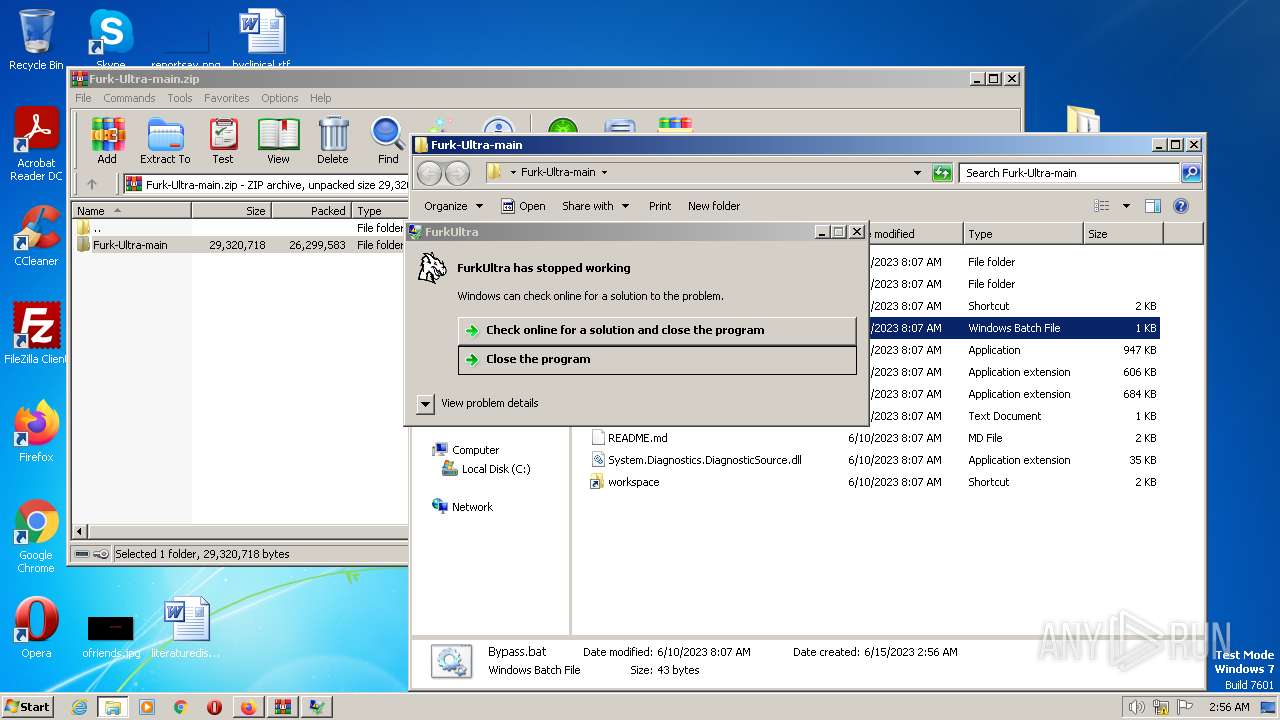Click Explorer help question mark icon
Image resolution: width=1280 pixels, height=720 pixels.
point(1180,206)
